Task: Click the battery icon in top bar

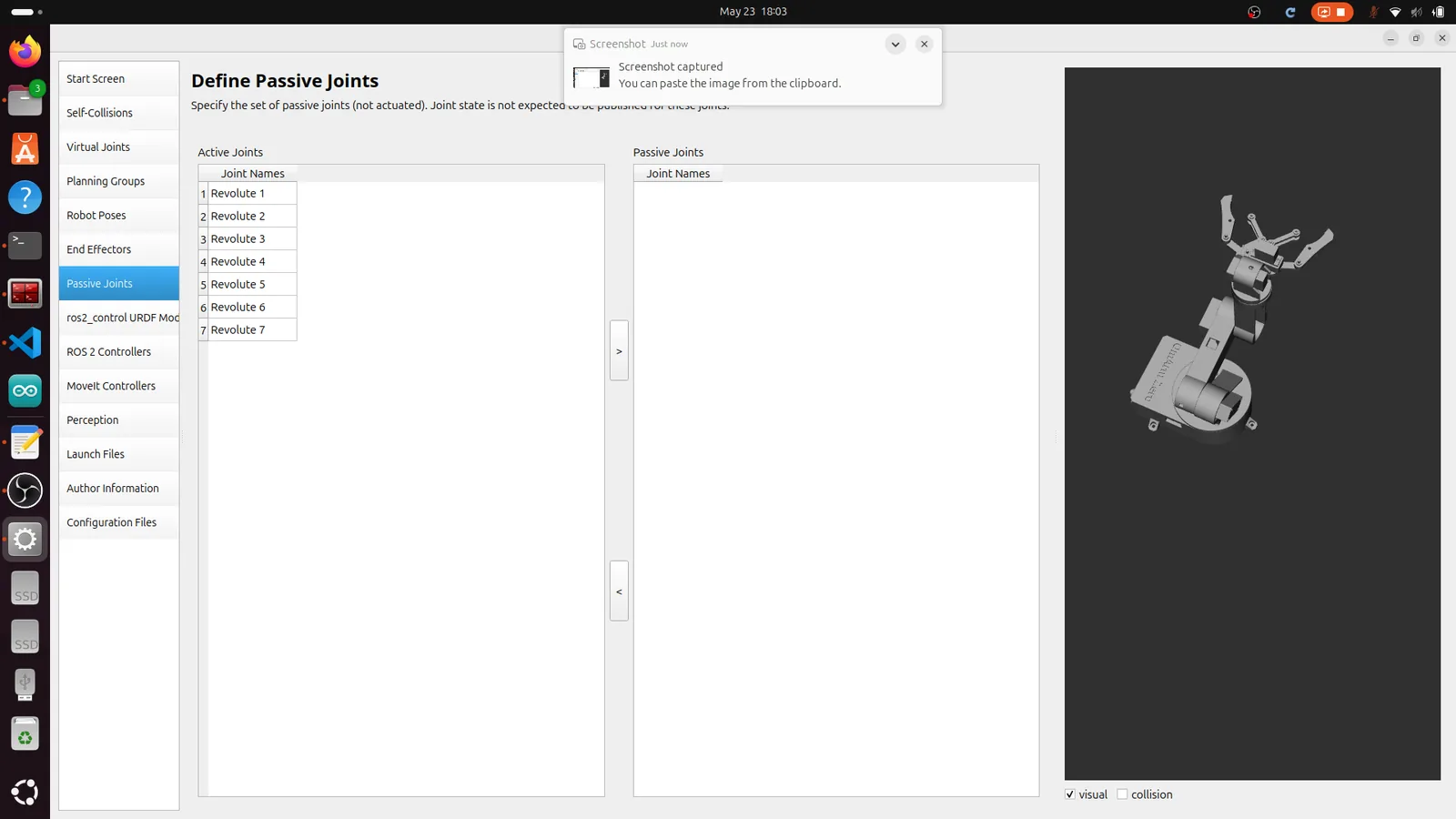Action: point(1439,12)
